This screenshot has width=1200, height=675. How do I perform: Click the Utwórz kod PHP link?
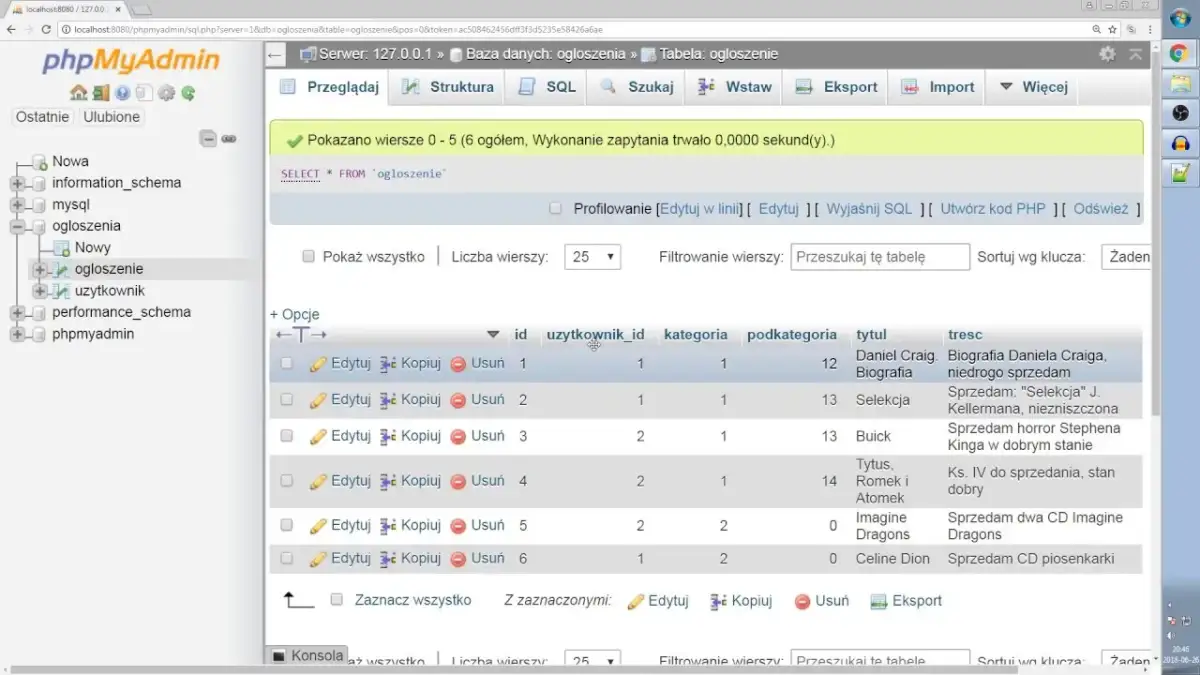992,208
